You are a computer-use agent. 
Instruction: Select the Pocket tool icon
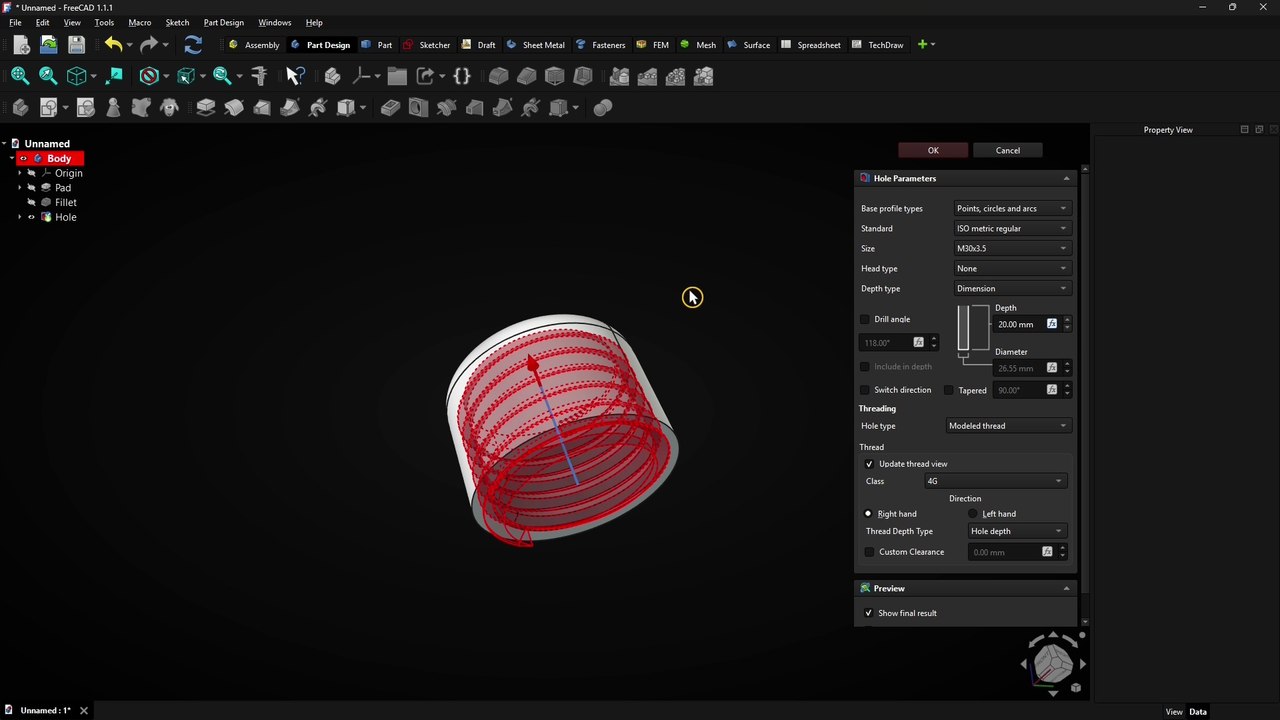coord(390,107)
